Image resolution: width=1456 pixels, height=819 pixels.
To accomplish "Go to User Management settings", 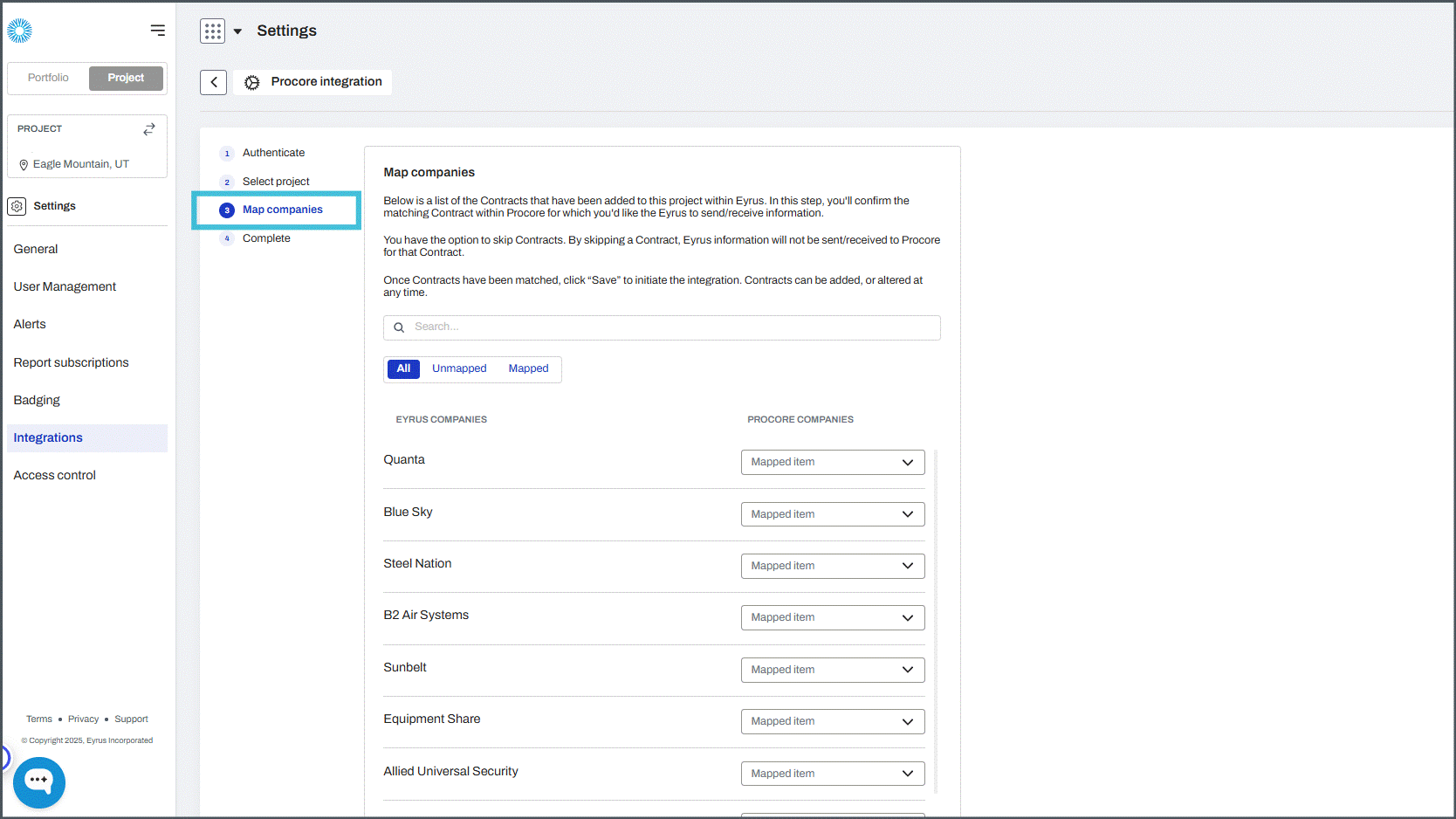I will (65, 286).
